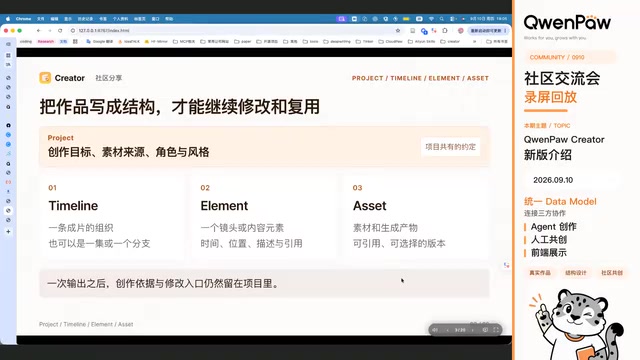Click the Creator logo icon
640x360 pixels.
[45, 78]
